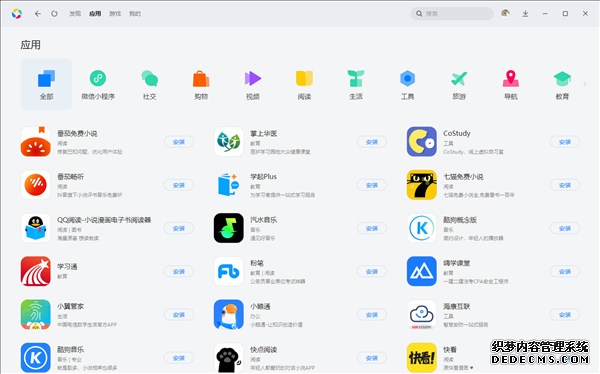The image size is (600, 374).
Task: Install CoStudy
Action: click(565, 142)
